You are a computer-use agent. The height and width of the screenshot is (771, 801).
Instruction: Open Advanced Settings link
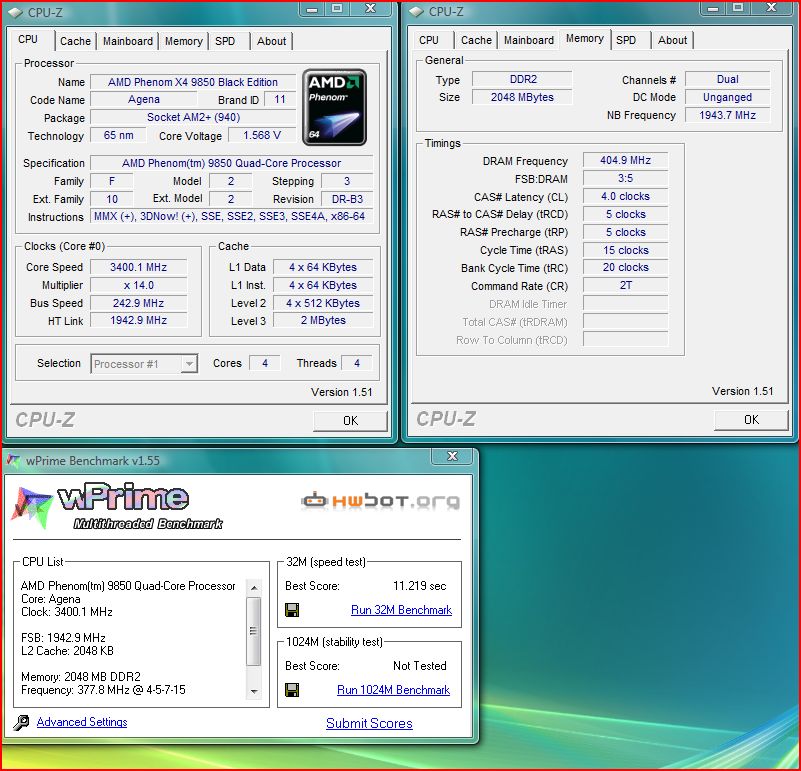82,722
